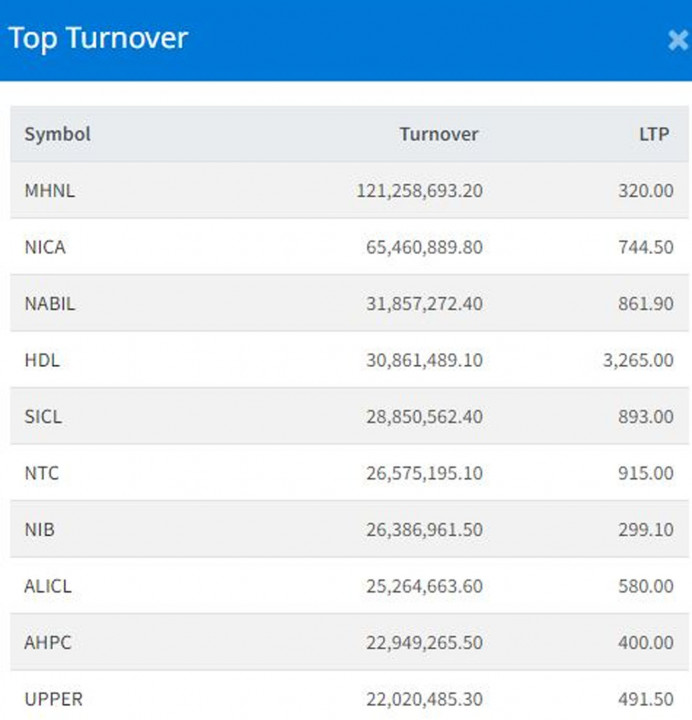Click the Top Turnover title text
The image size is (692, 720).
point(98,39)
